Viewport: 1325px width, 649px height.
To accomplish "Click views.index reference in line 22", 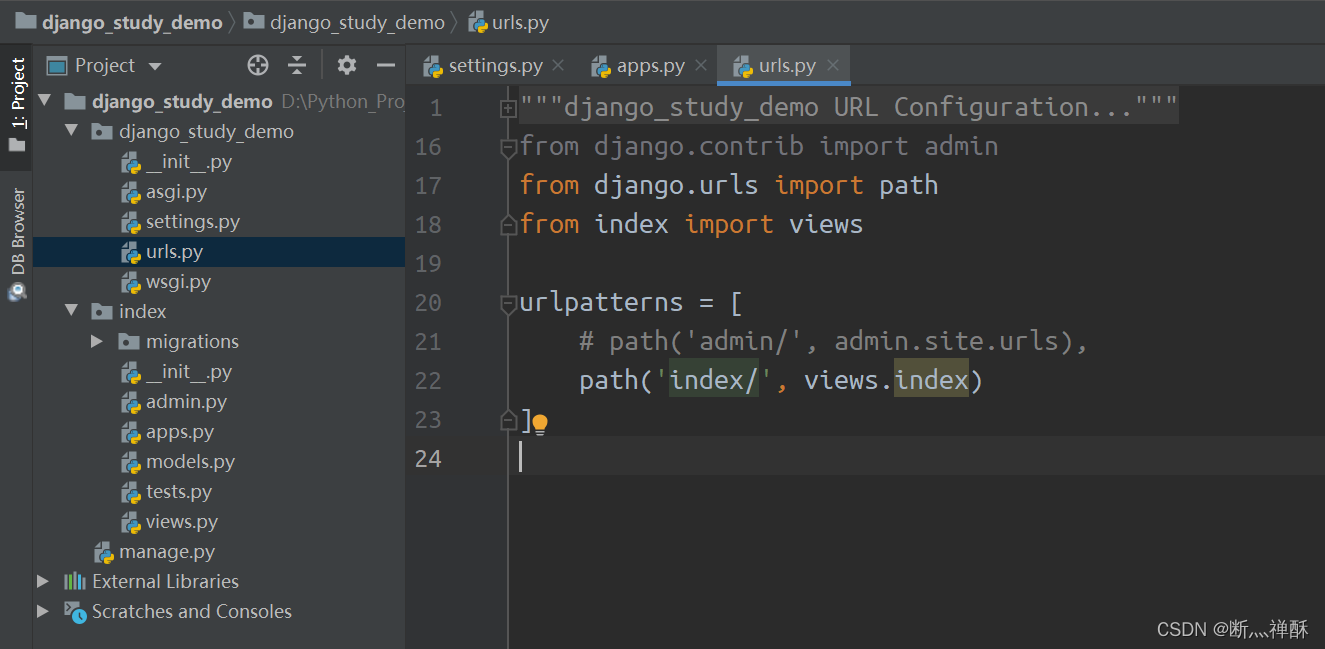I will click(886, 380).
